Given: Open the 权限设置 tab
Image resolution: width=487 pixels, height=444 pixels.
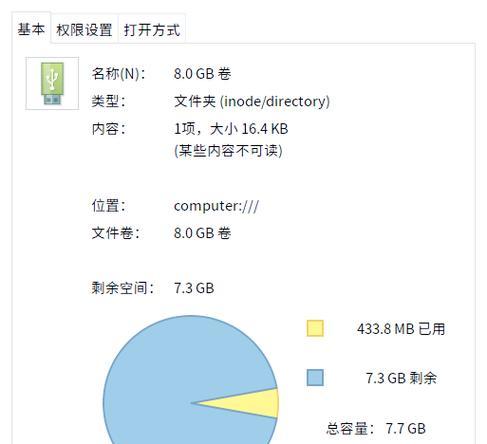Looking at the screenshot, I should tap(84, 30).
